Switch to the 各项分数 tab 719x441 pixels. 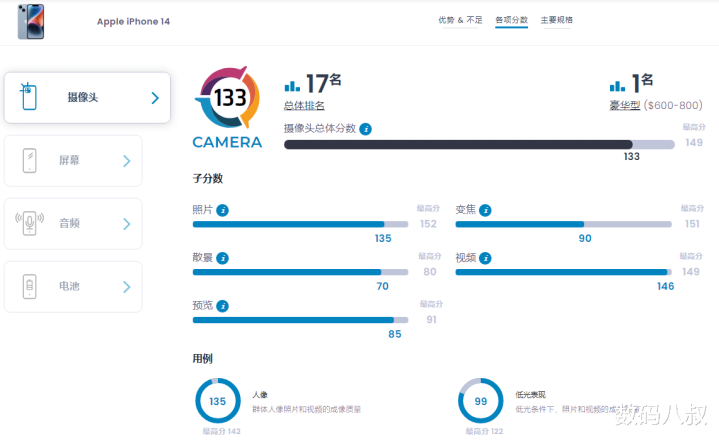coord(511,20)
